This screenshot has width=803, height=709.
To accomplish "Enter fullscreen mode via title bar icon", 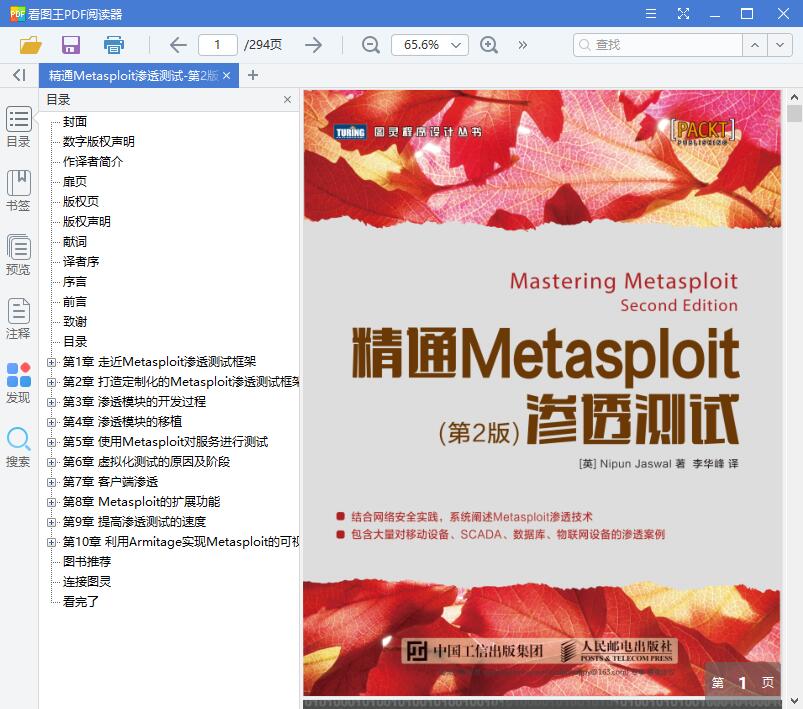I will (x=683, y=14).
